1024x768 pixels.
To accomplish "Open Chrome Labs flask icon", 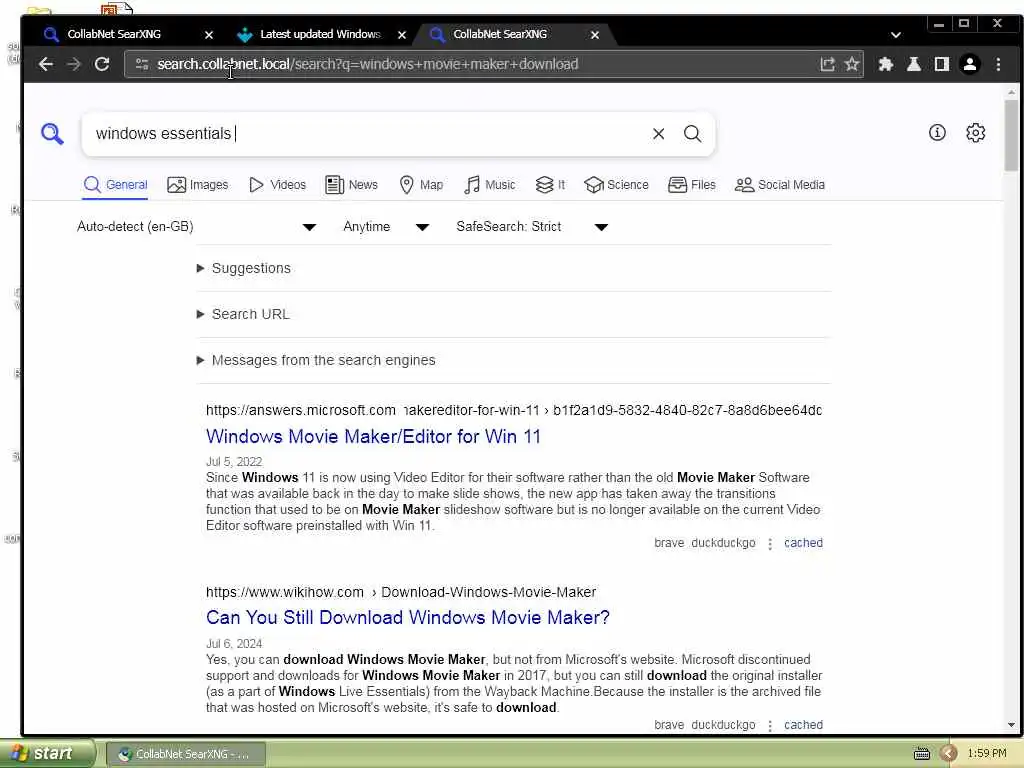I will click(x=914, y=64).
